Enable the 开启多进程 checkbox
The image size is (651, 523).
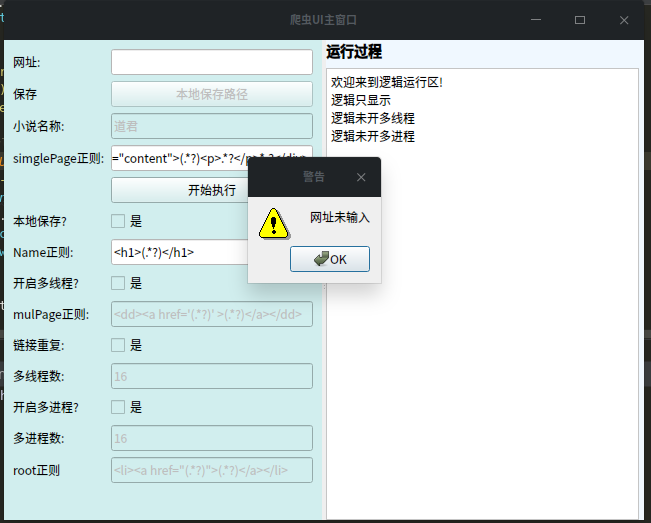tap(118, 407)
